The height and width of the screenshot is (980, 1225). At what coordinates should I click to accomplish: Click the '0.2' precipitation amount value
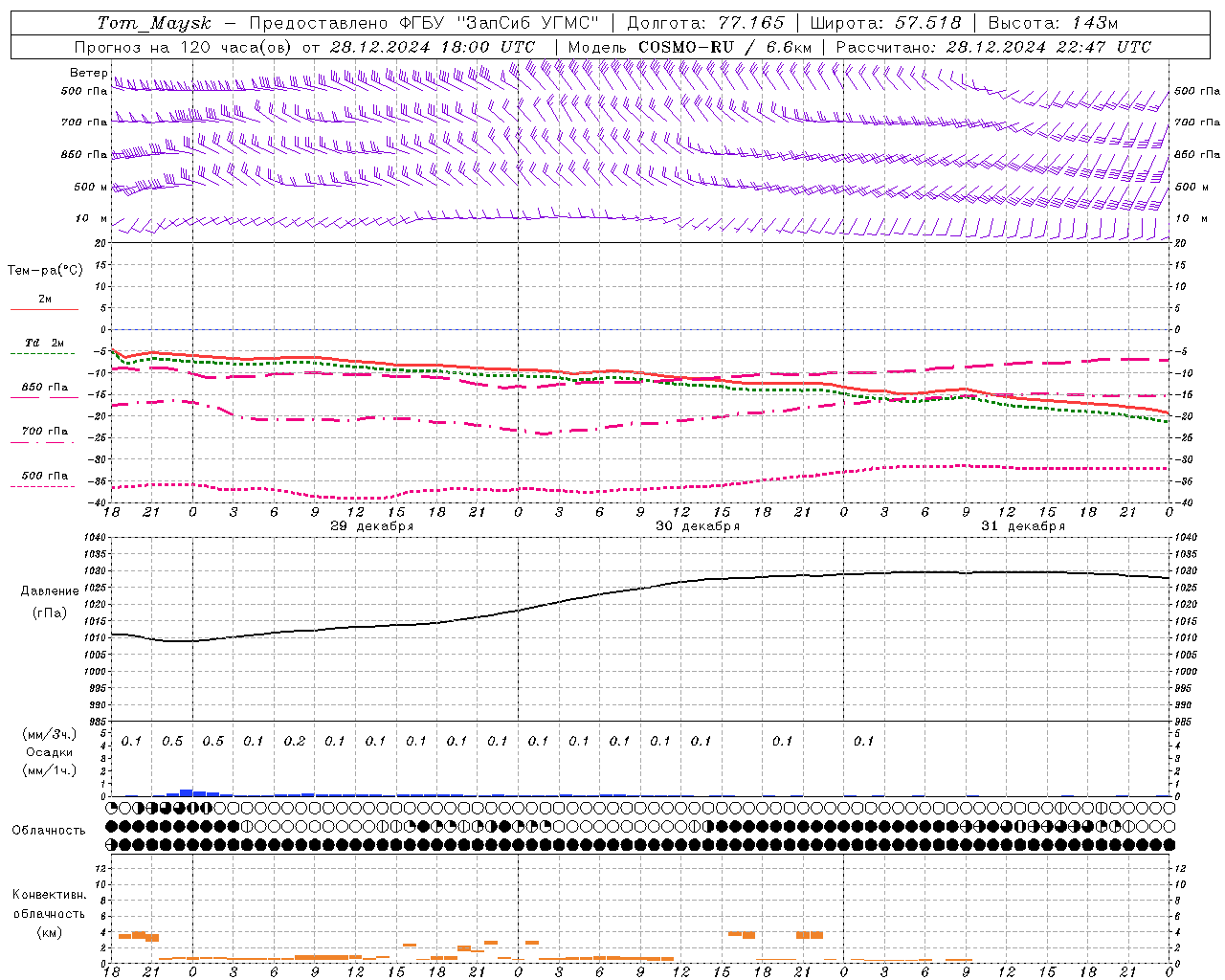295,741
